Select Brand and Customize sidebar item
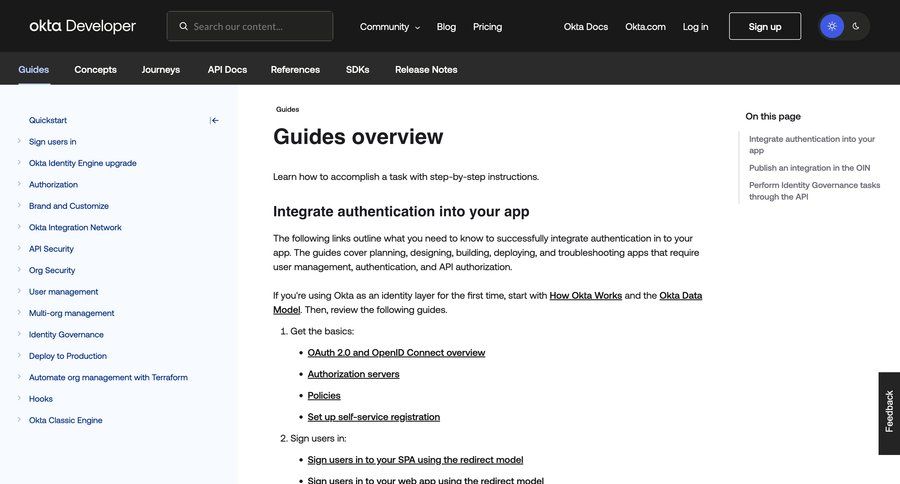 pyautogui.click(x=69, y=206)
